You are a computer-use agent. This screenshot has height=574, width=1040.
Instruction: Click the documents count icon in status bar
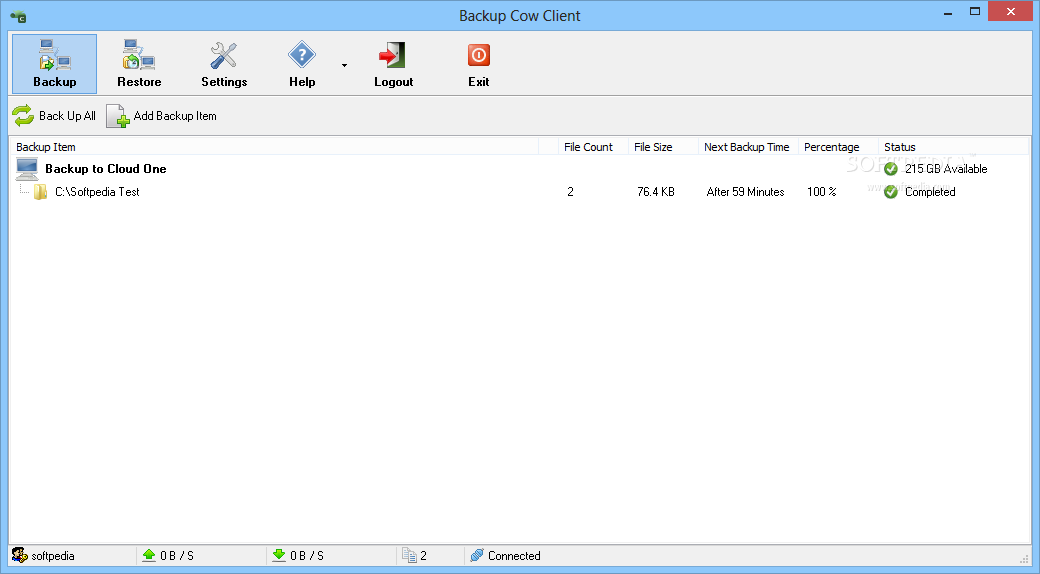[409, 555]
